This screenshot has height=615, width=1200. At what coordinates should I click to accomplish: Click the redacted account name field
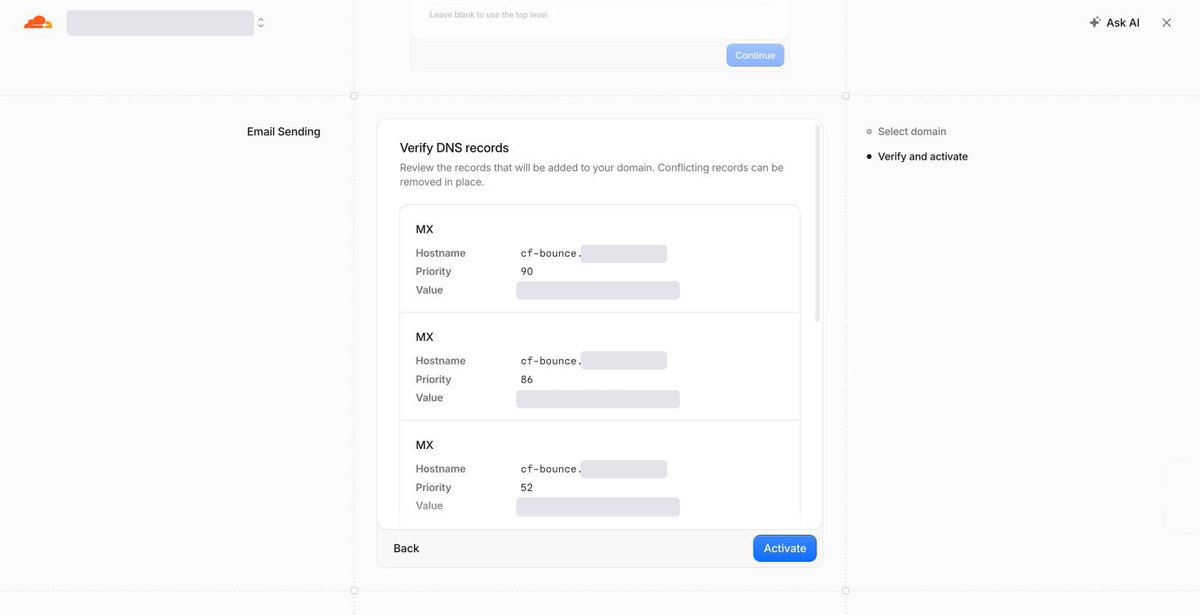(x=160, y=23)
